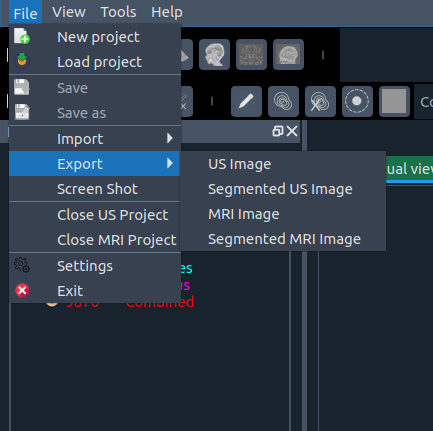
Task: Select the dashed circle point tool
Action: point(357,101)
